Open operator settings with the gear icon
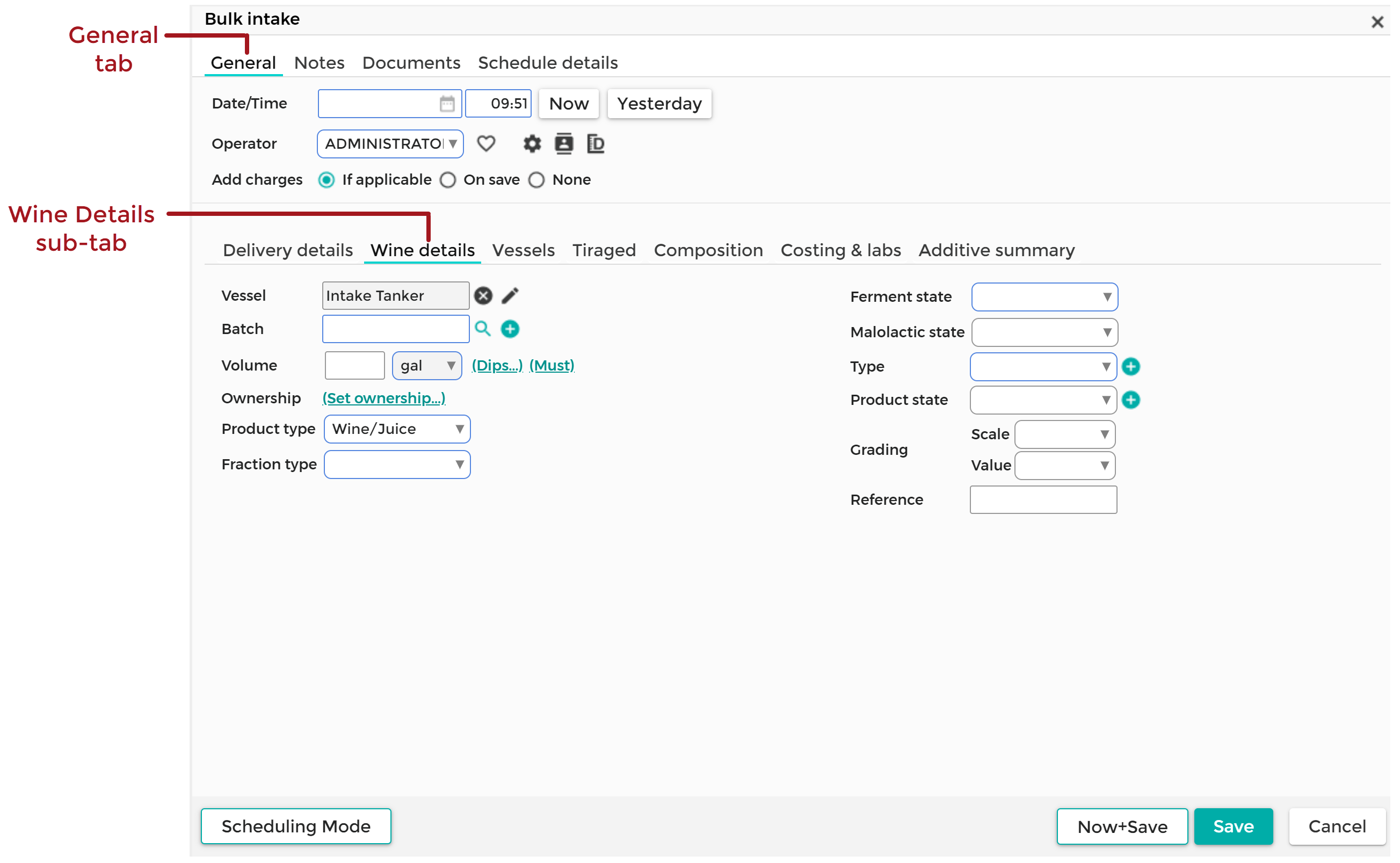 532,144
